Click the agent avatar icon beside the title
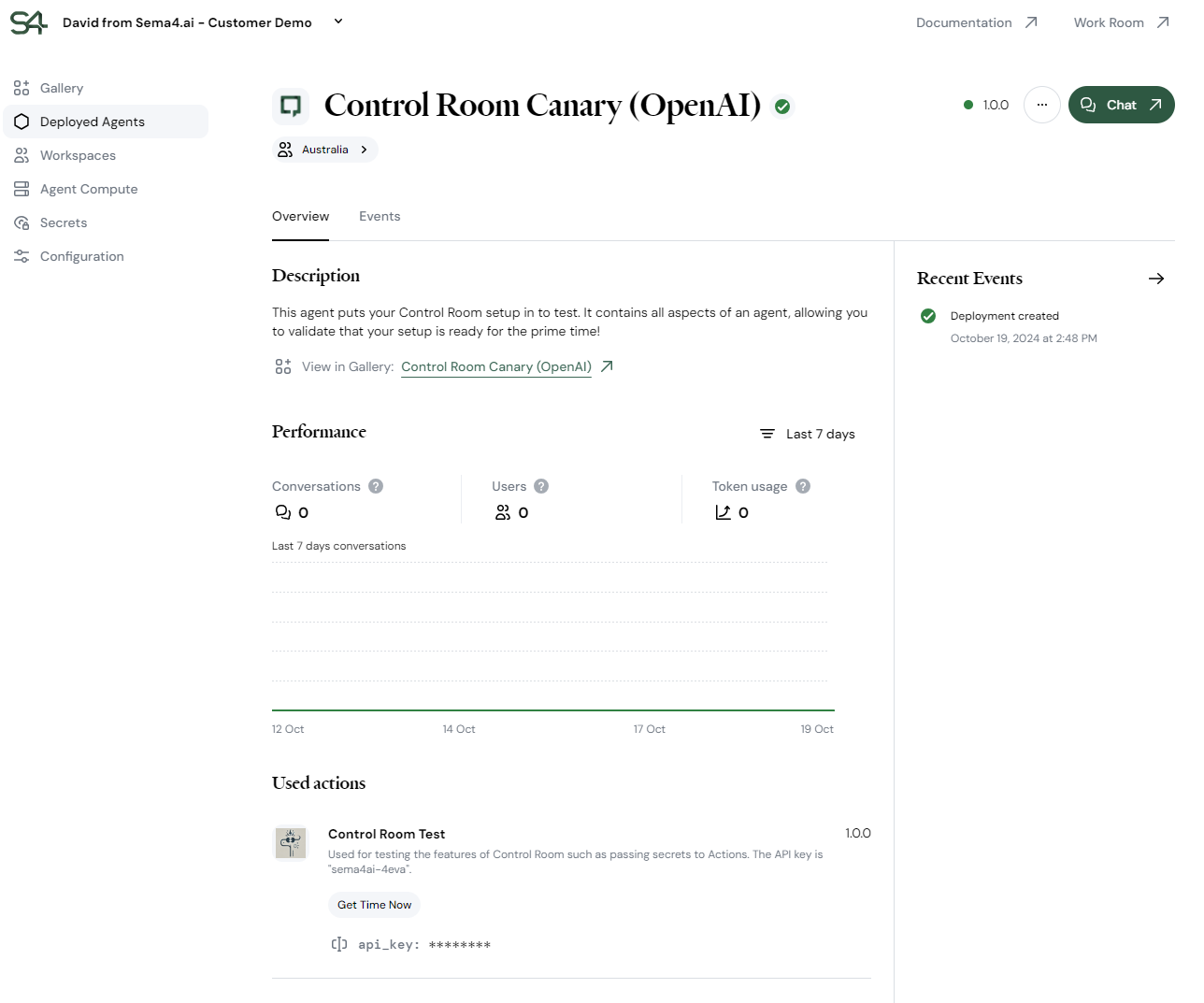Image resolution: width=1204 pixels, height=1003 pixels. (291, 106)
